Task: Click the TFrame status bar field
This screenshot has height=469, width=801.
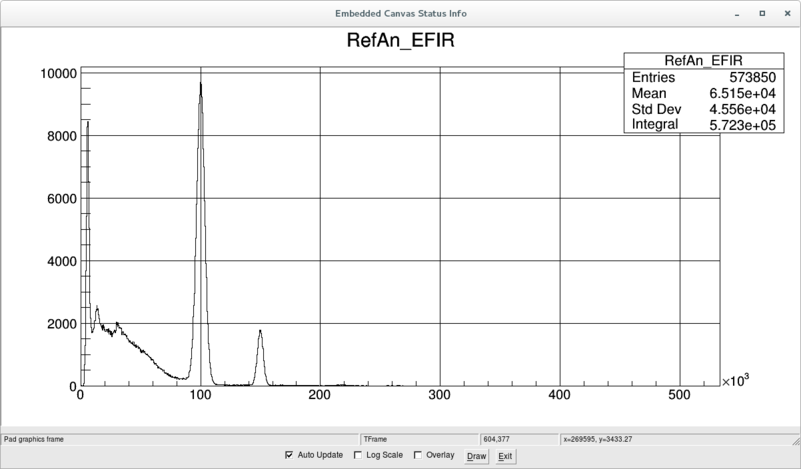Action: pyautogui.click(x=419, y=439)
